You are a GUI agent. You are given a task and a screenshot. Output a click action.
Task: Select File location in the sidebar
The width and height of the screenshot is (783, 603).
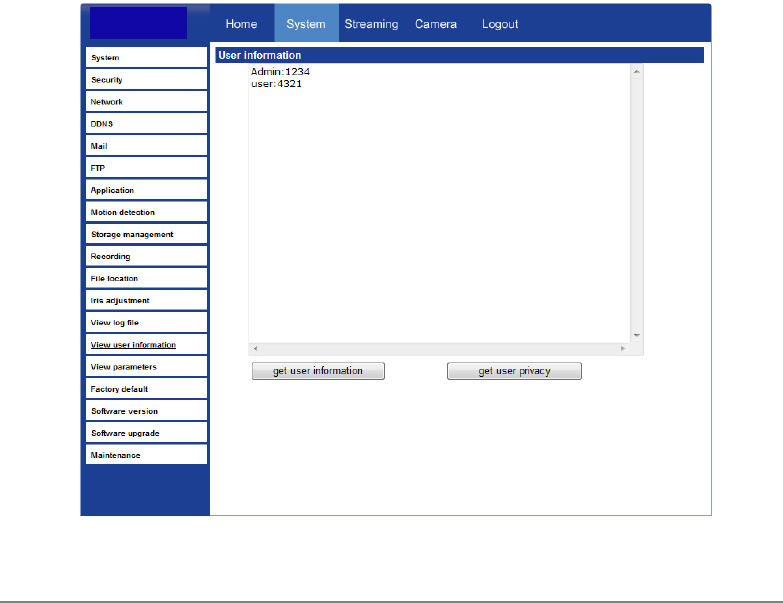click(146, 278)
